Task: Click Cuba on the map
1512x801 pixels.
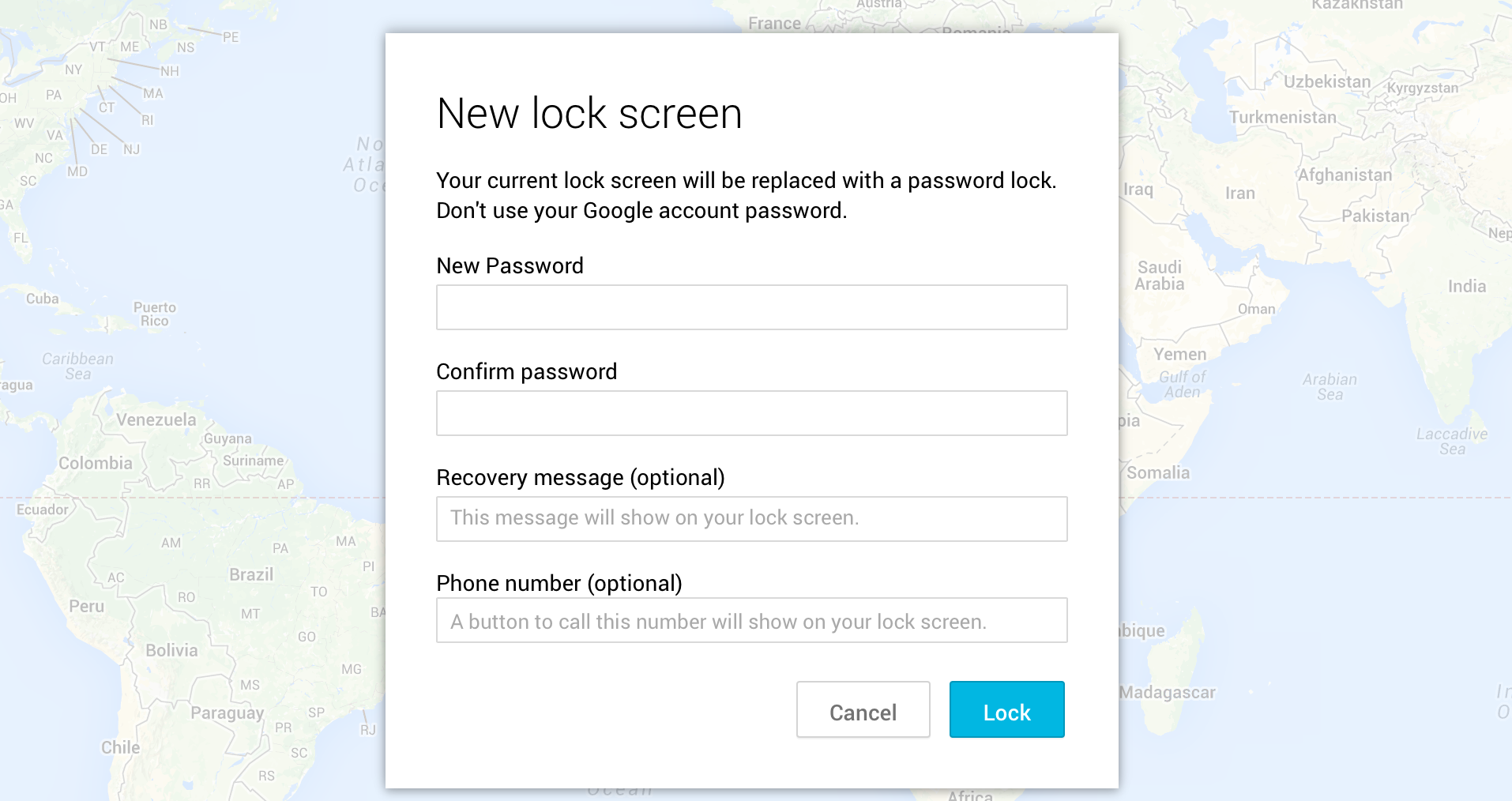Action: [x=43, y=299]
